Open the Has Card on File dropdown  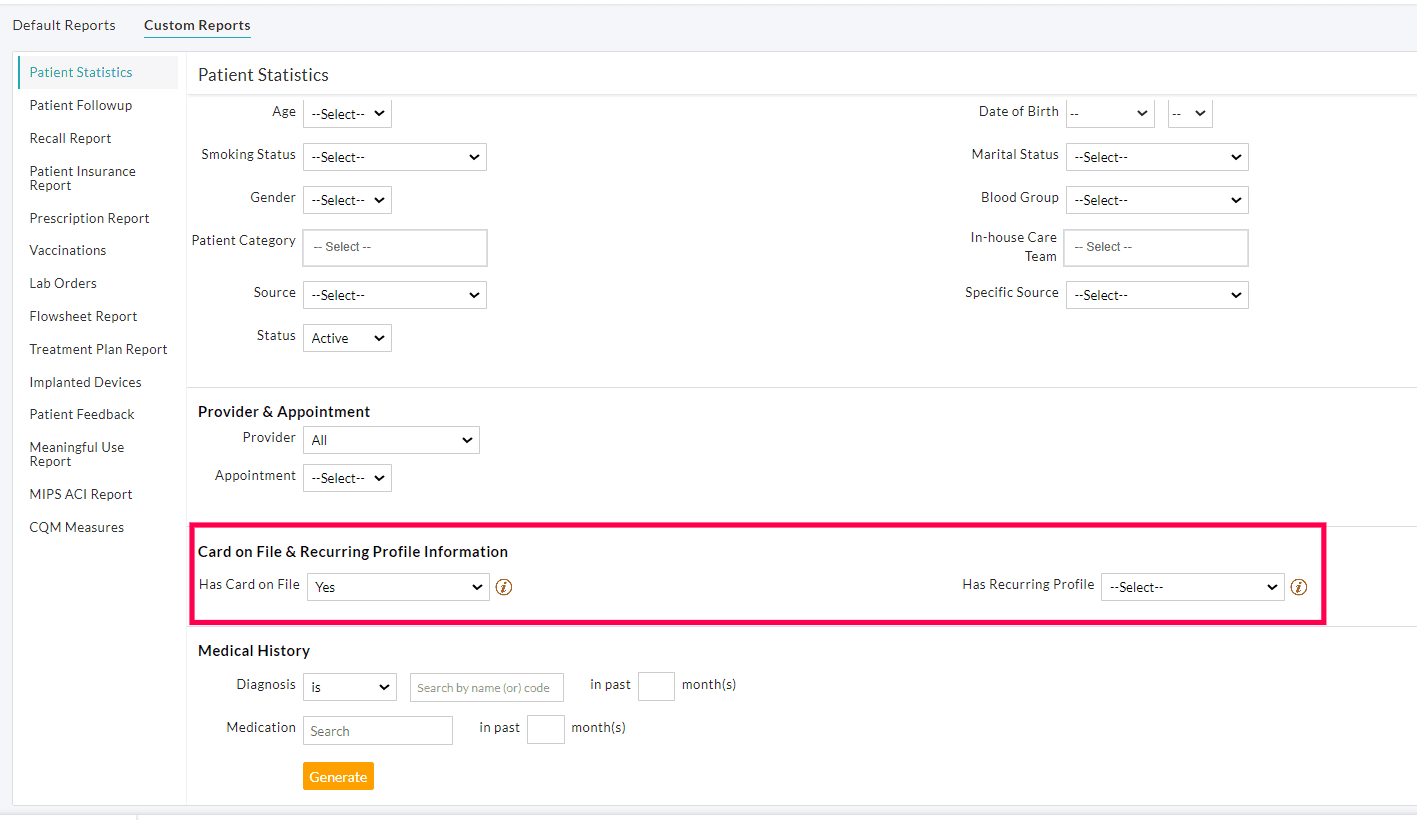click(397, 586)
